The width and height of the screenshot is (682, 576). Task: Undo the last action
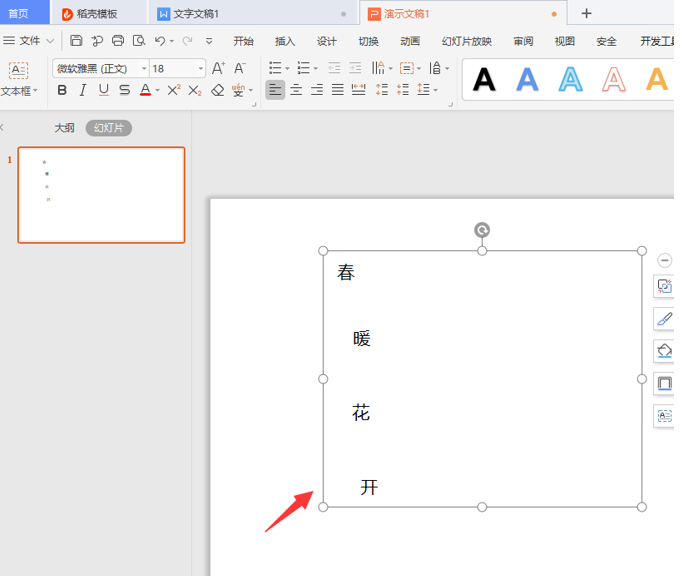click(x=160, y=41)
